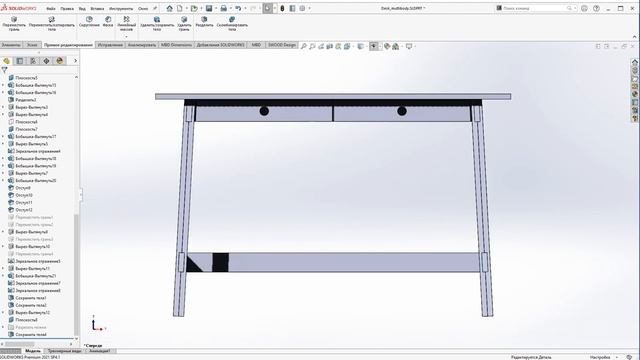Choose the Фаска chamfer tool
This screenshot has width=640, height=360.
click(108, 22)
